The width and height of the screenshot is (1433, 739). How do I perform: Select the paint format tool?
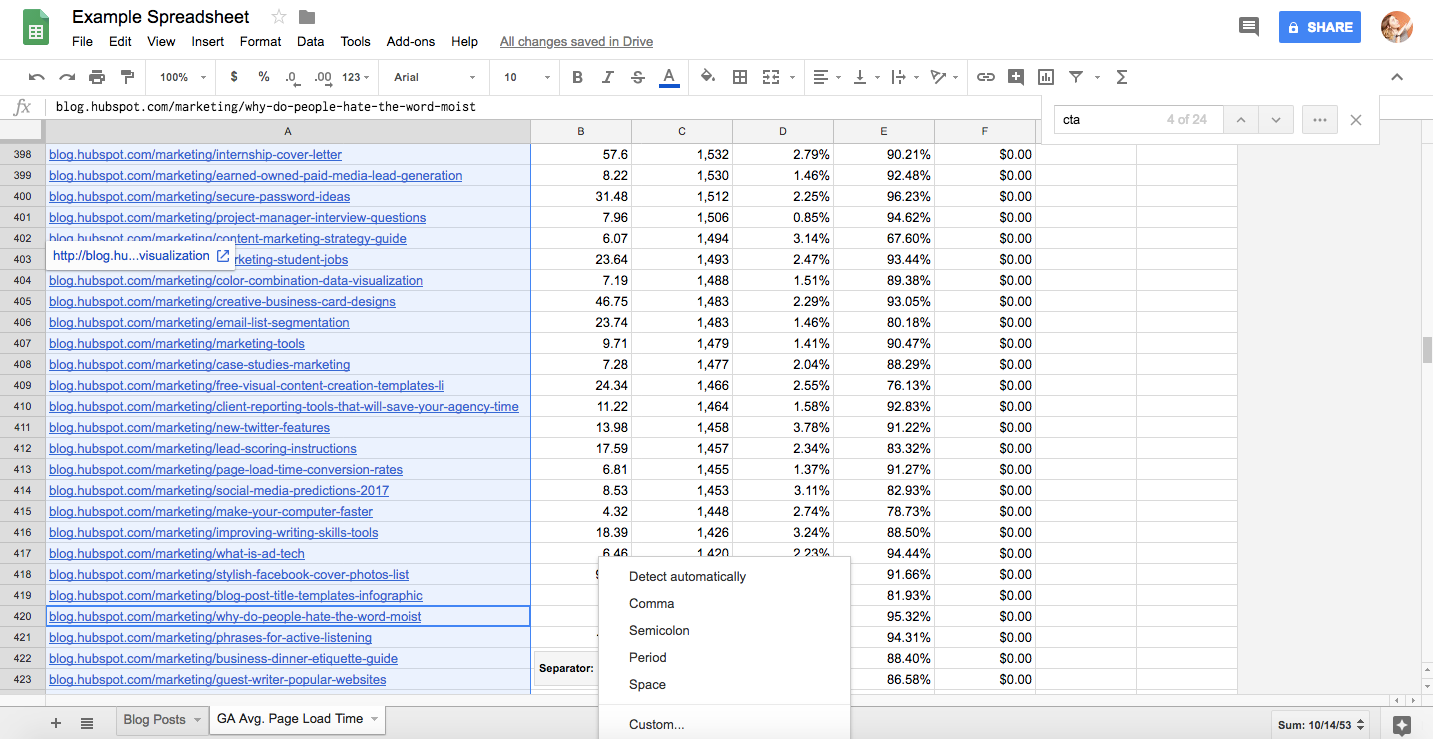pos(127,77)
